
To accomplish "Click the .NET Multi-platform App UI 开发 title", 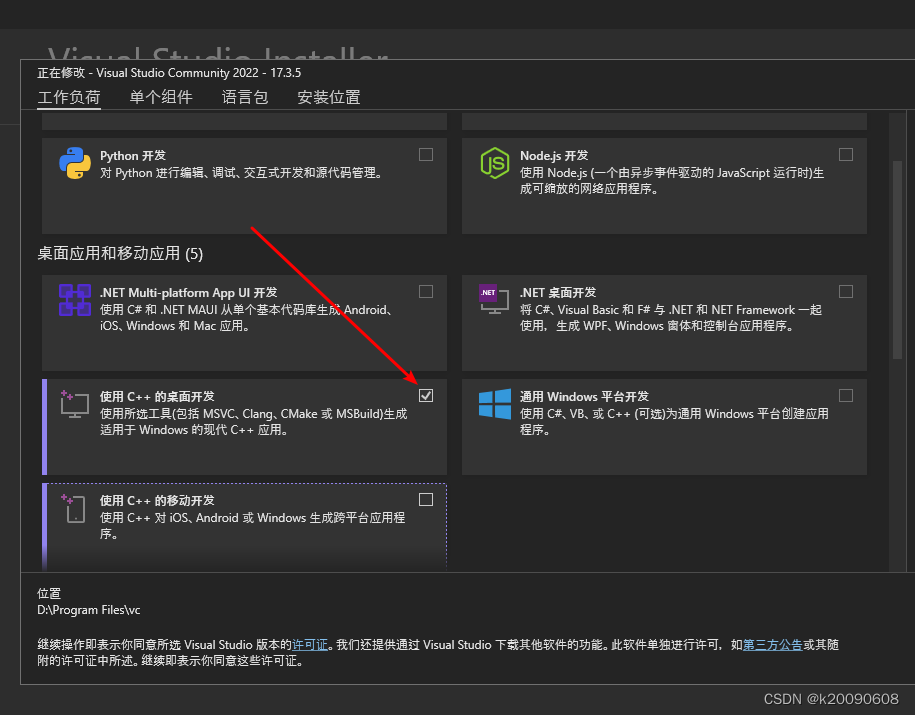I will [x=188, y=293].
